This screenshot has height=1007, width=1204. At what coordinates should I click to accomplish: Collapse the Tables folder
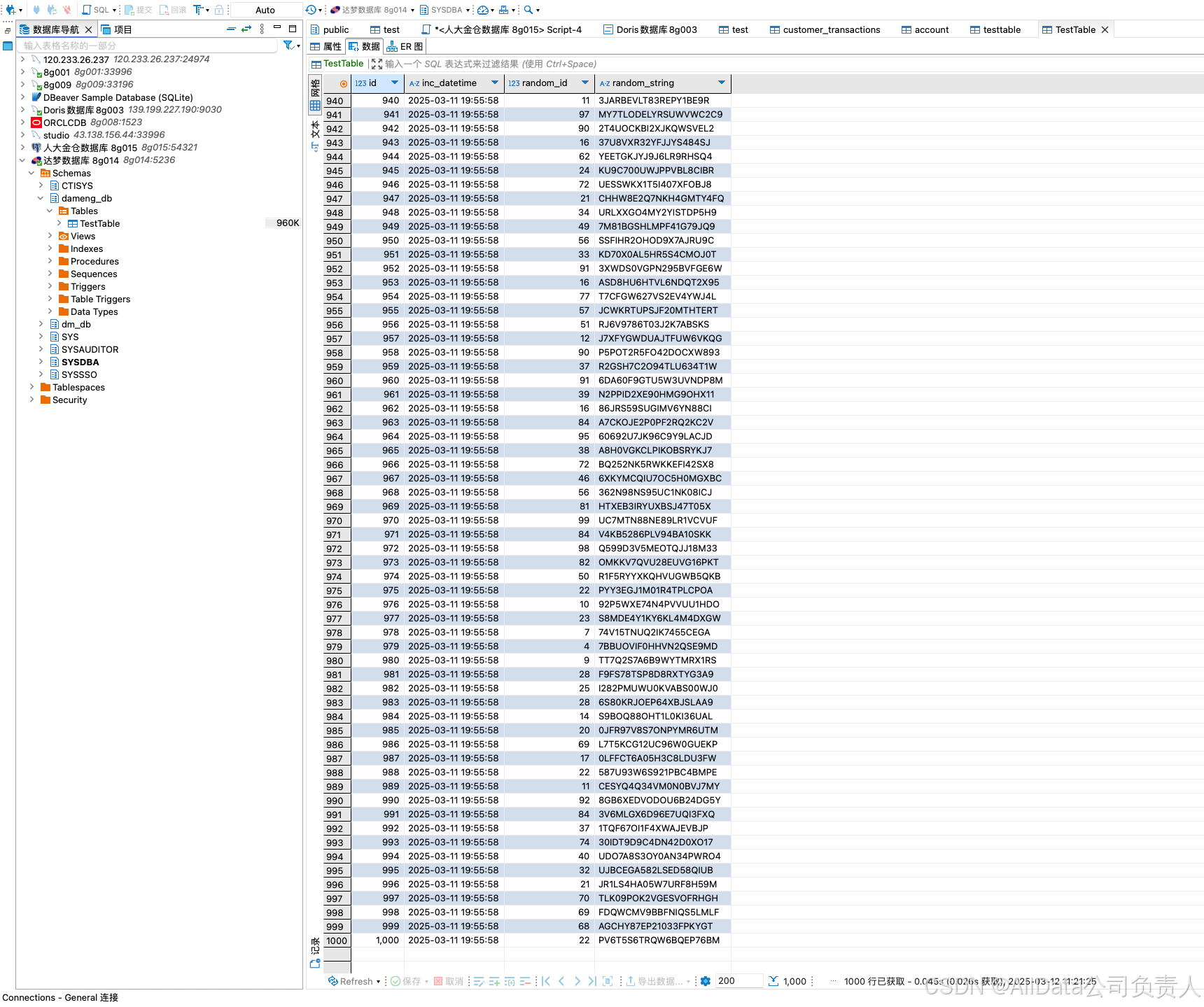pos(50,211)
